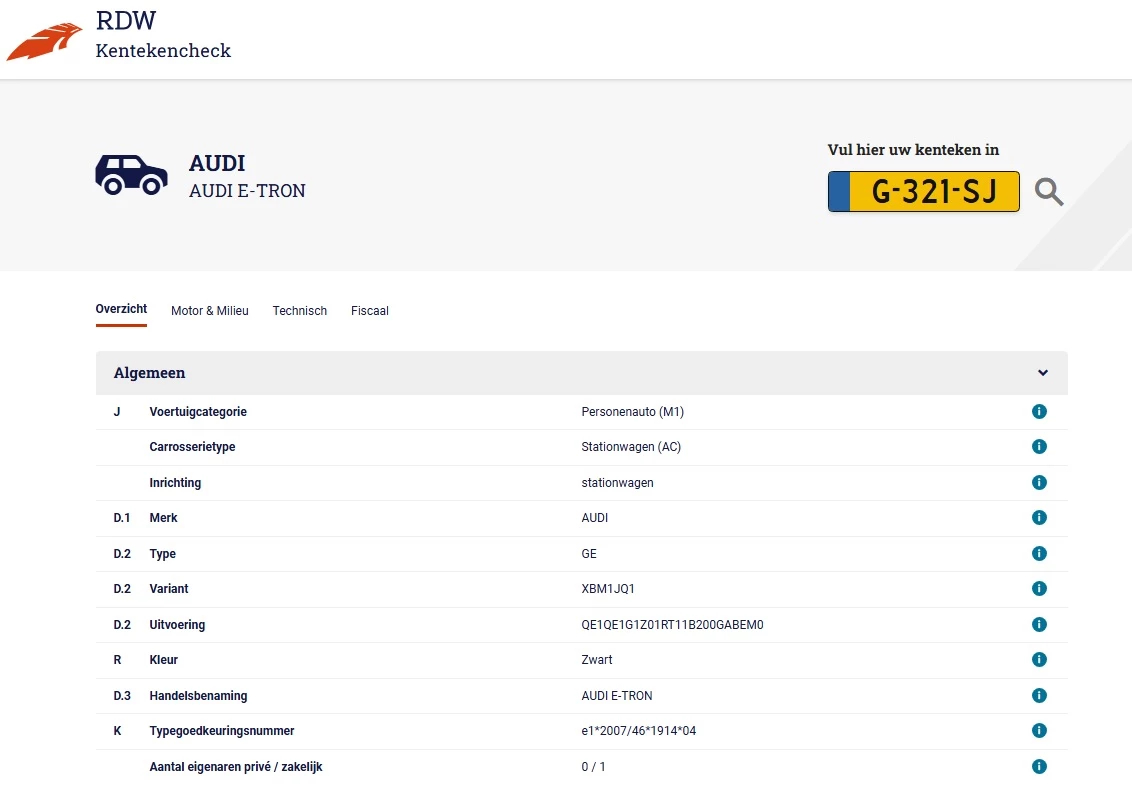
Task: Open info icon for Voertuigcategorie row
Action: click(1039, 411)
